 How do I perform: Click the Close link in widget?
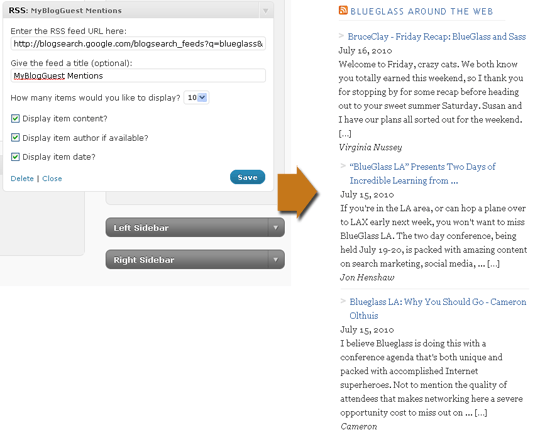tap(52, 179)
